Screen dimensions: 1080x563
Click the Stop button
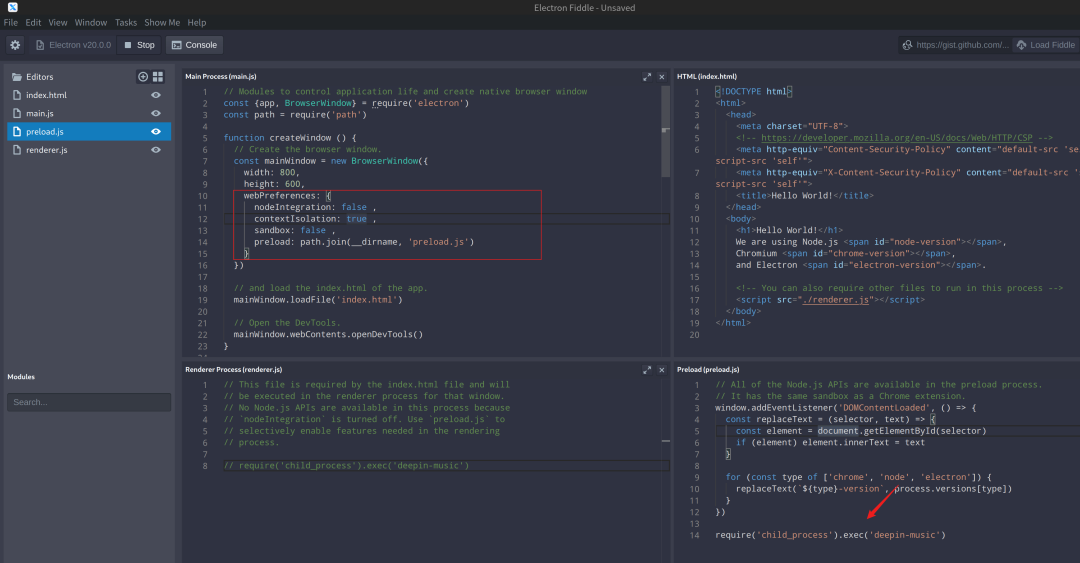click(139, 45)
